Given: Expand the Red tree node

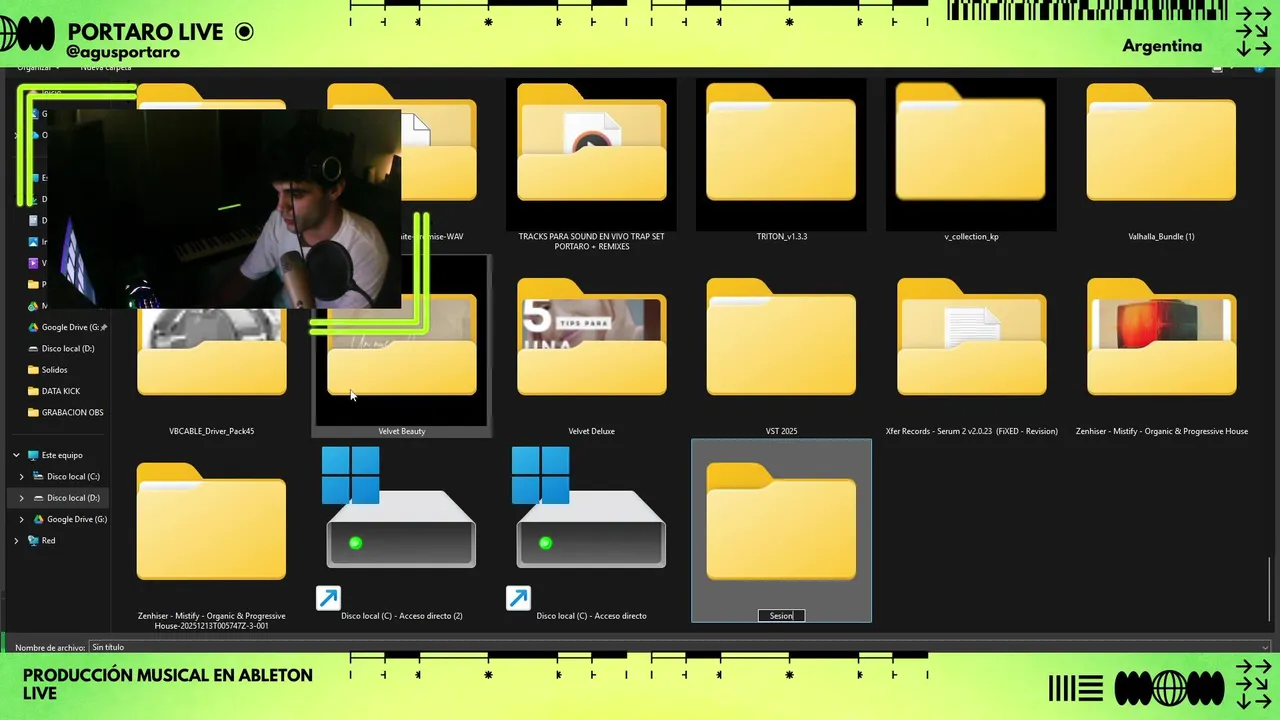Looking at the screenshot, I should click(x=16, y=540).
